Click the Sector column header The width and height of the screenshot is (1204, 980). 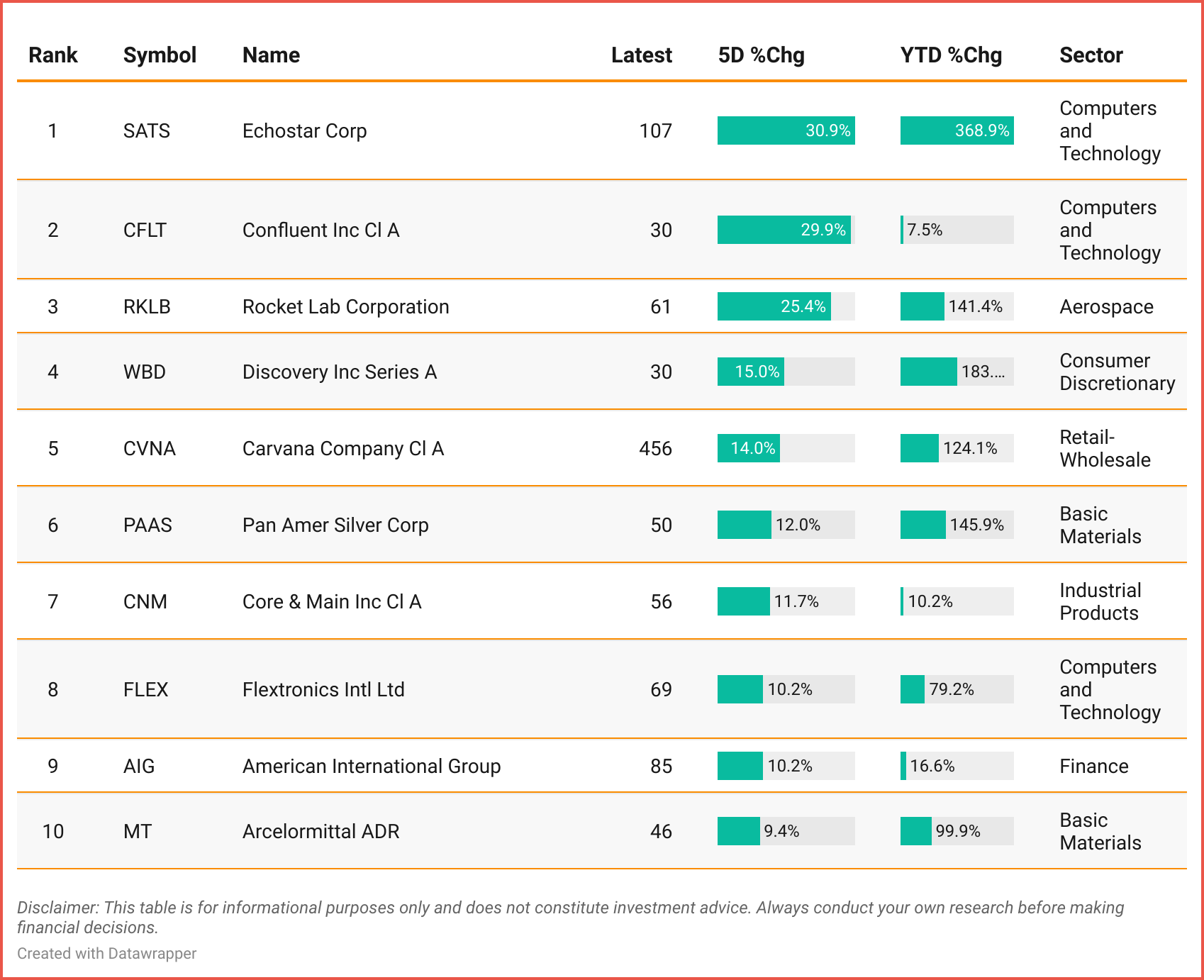click(x=1091, y=55)
